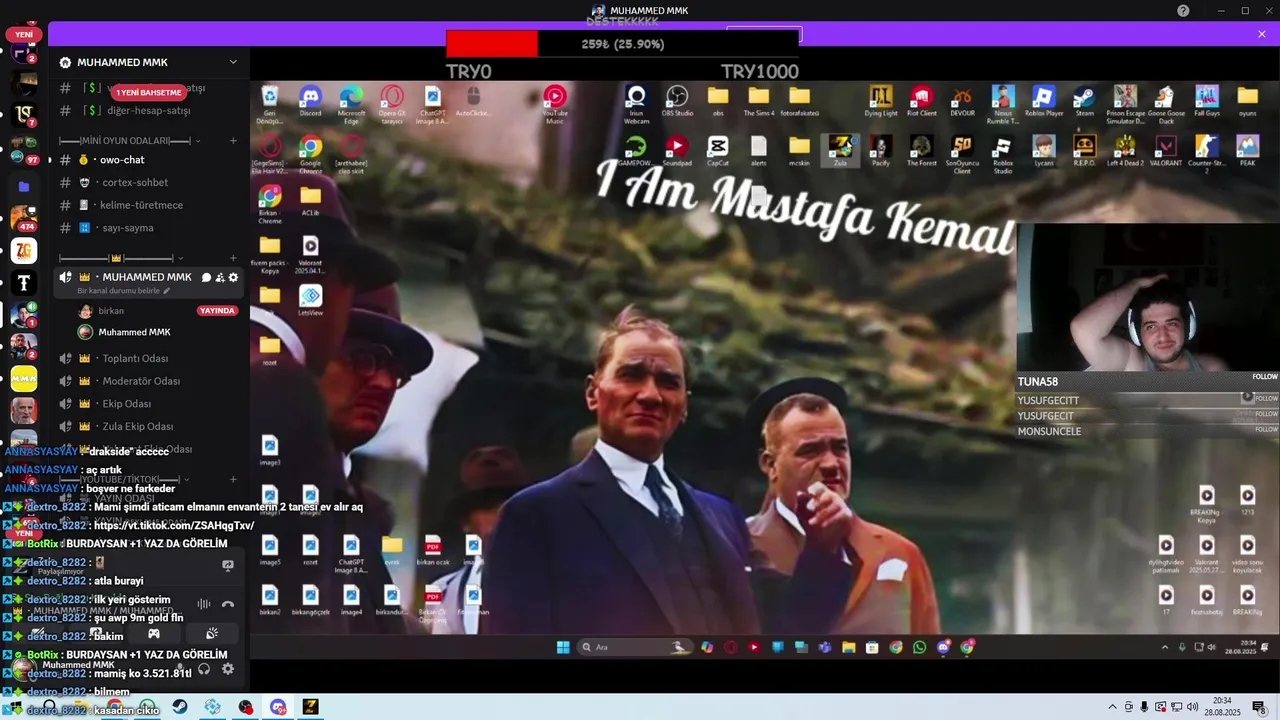The image size is (1280, 720).
Task: Click WhatsApp icon in streamed taskbar
Action: click(x=919, y=647)
